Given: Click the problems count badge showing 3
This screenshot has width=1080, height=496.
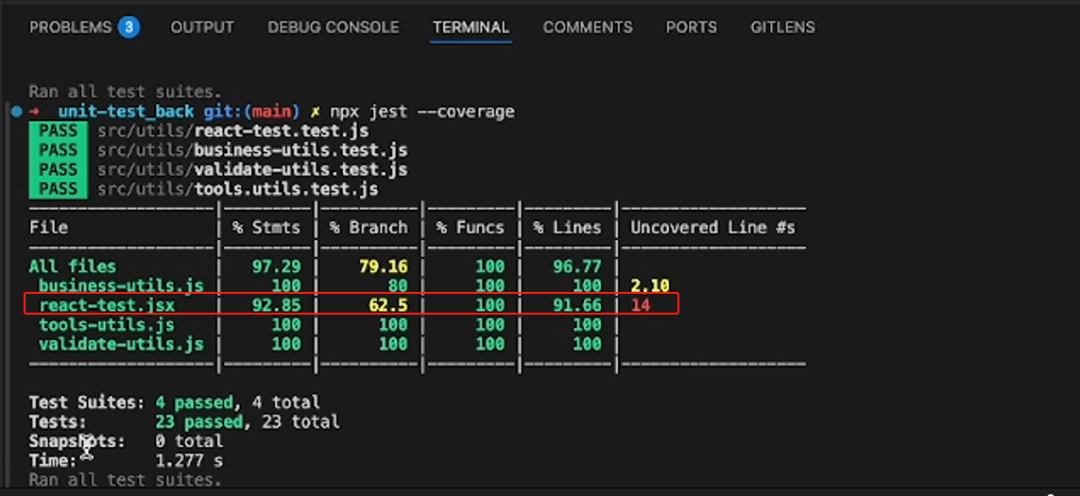Looking at the screenshot, I should (128, 27).
